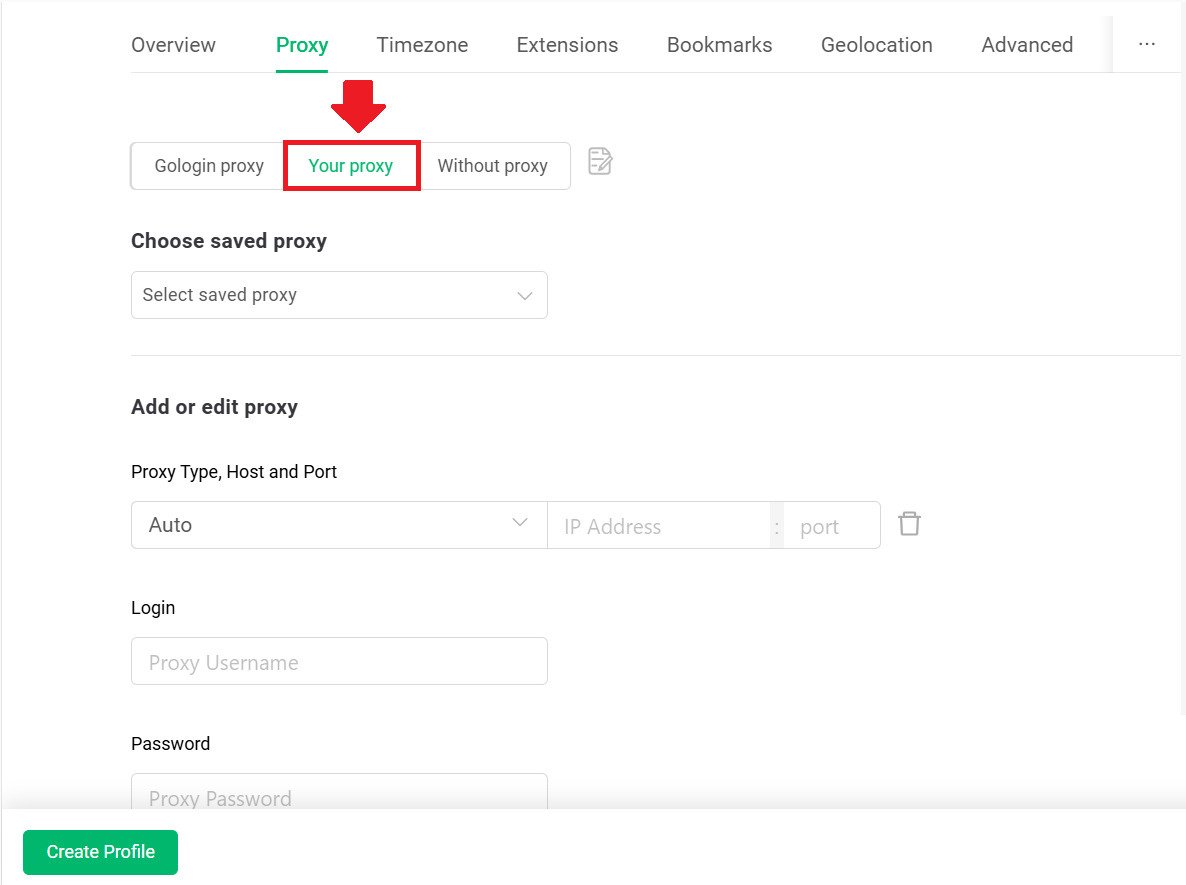Open the Timezone tab
Screen dimensions: 1186x885
click(x=422, y=45)
